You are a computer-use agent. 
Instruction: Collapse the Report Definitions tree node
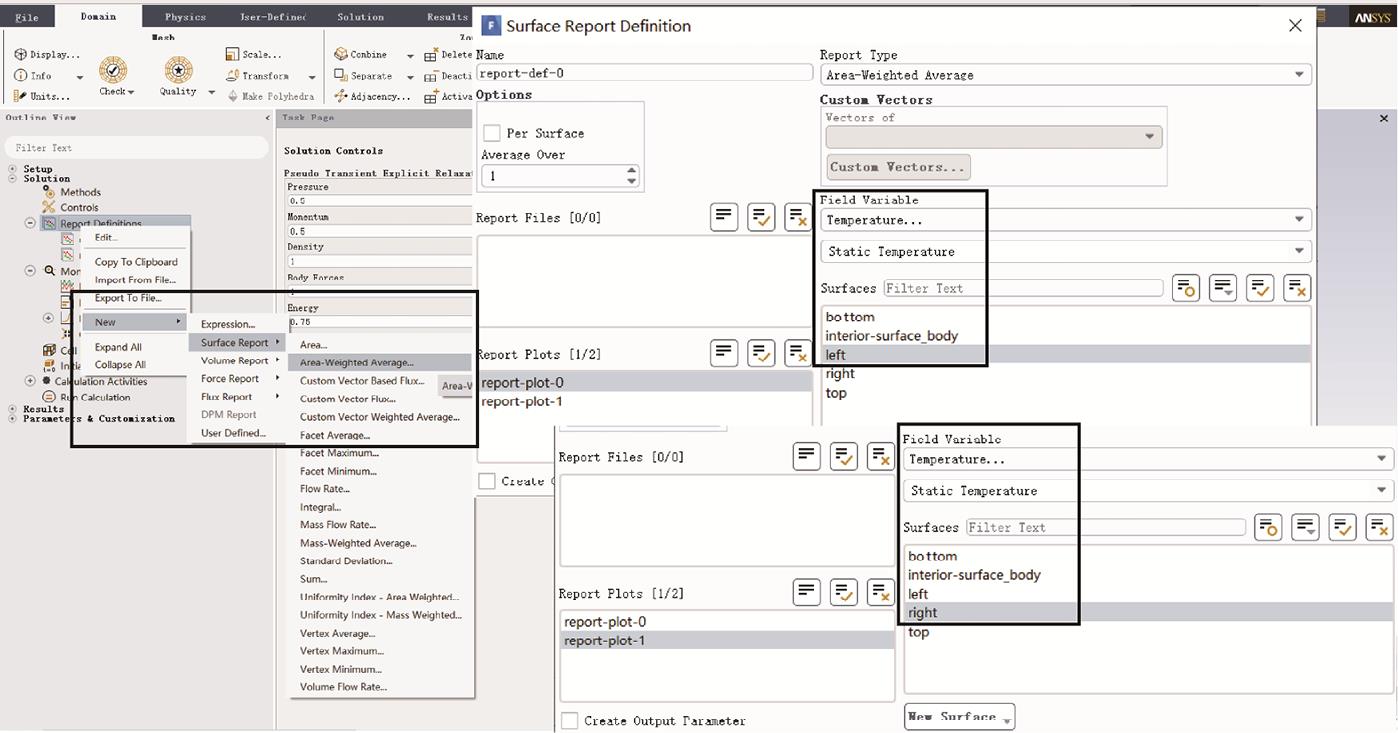pos(30,224)
